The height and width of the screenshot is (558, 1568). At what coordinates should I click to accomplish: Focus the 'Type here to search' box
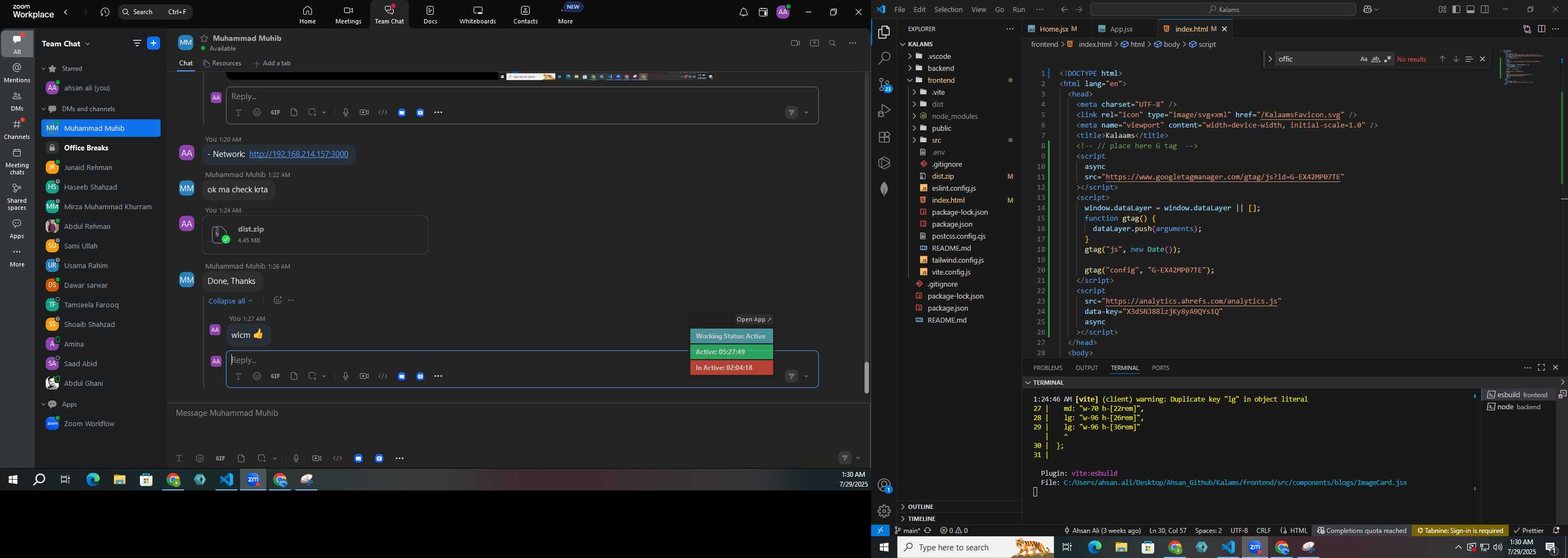pos(975,548)
